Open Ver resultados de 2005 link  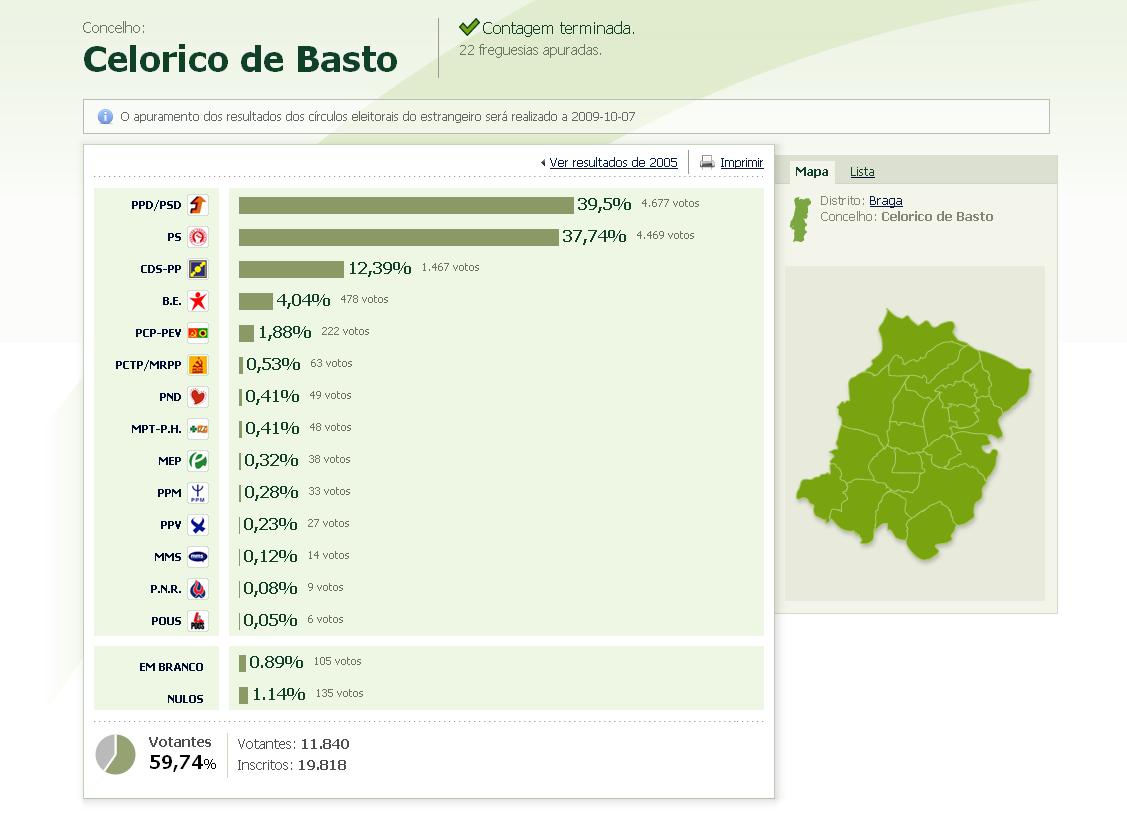(x=613, y=162)
